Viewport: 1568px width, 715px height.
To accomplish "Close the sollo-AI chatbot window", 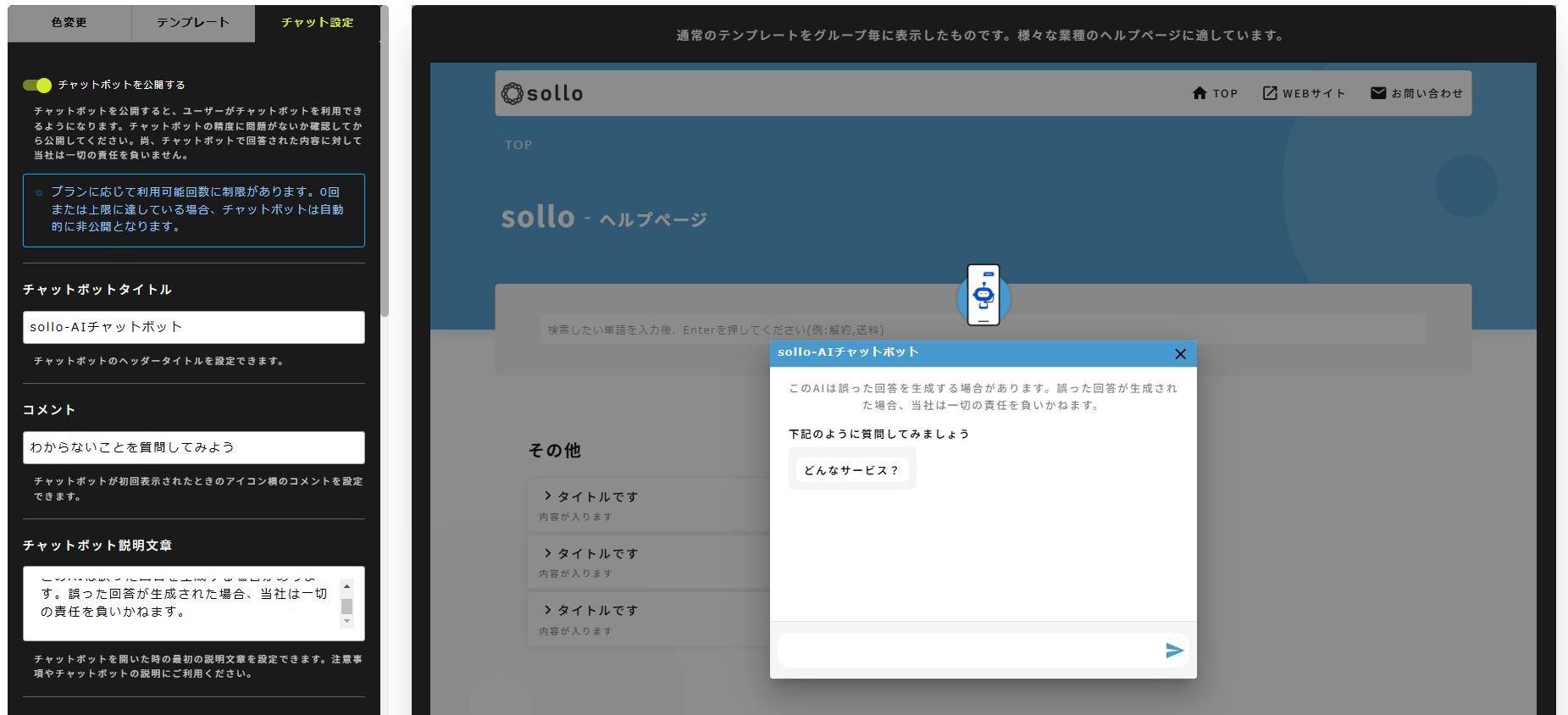I will (1180, 354).
